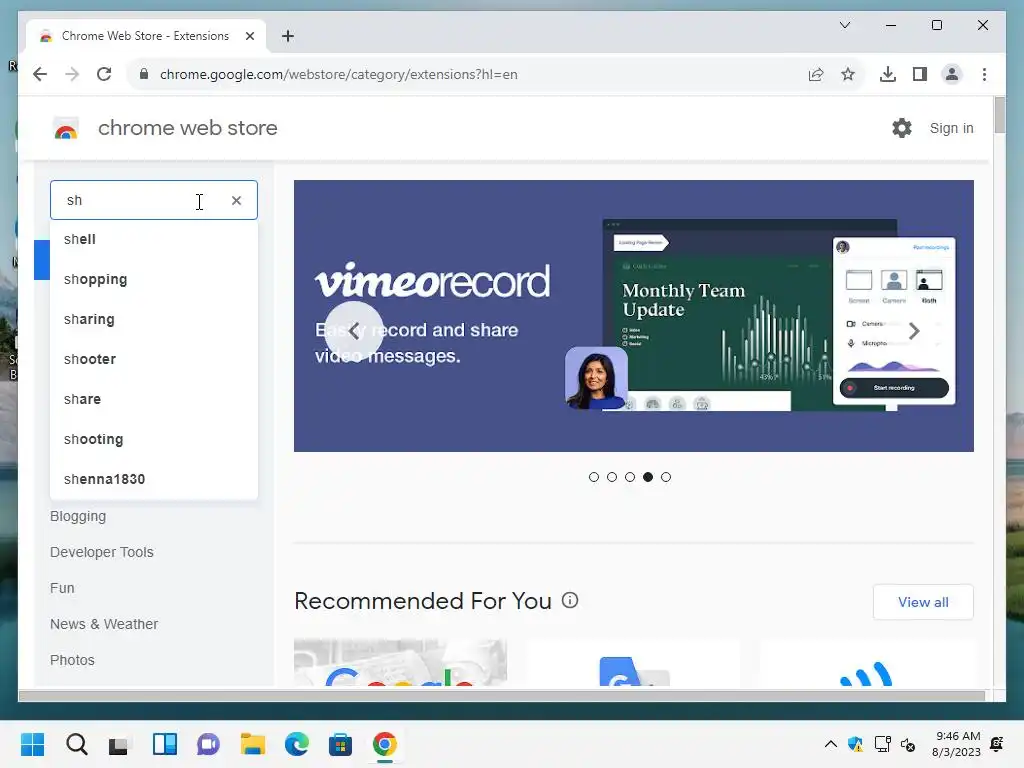Click the forward navigation arrow
The width and height of the screenshot is (1024, 768).
(72, 74)
